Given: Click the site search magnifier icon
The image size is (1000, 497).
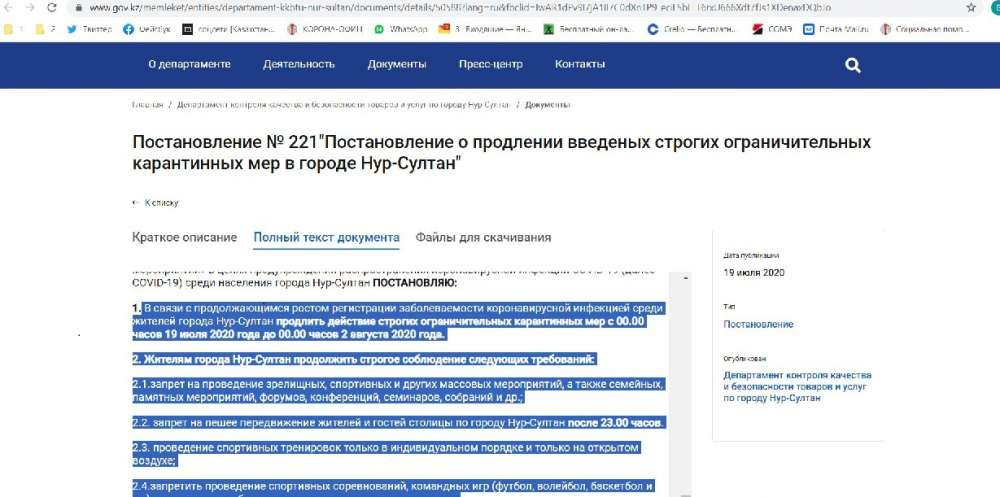Looking at the screenshot, I should point(852,65).
